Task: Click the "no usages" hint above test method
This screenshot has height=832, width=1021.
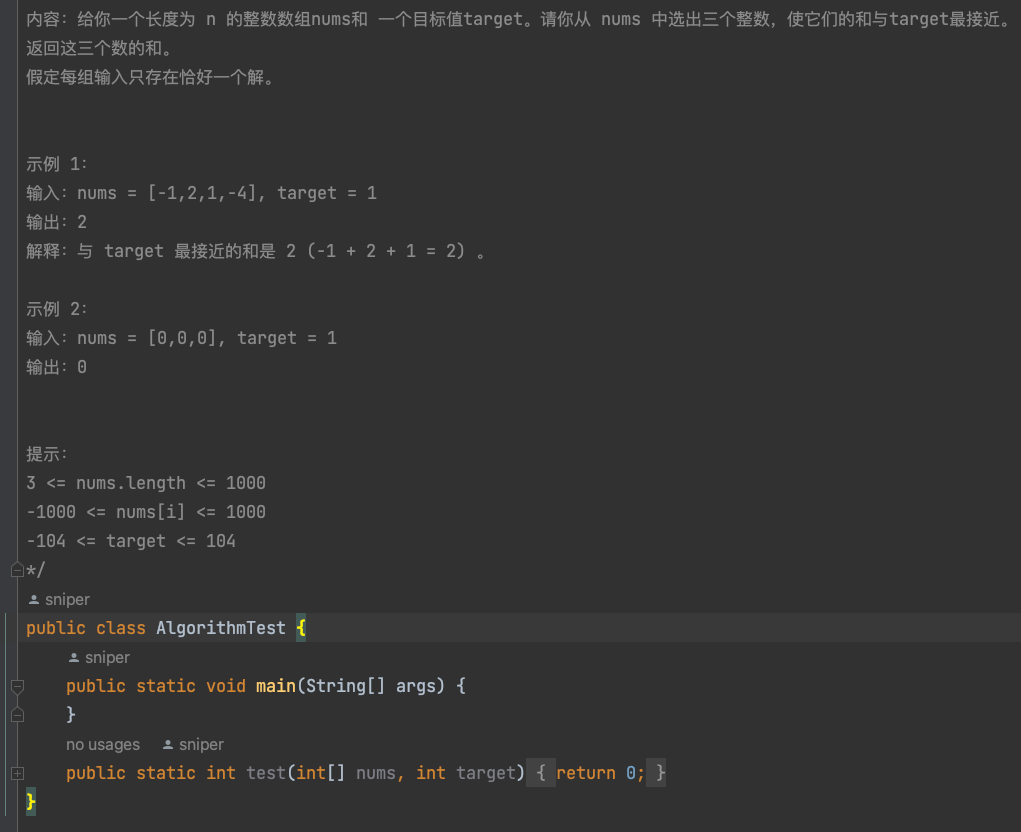Action: click(x=103, y=745)
